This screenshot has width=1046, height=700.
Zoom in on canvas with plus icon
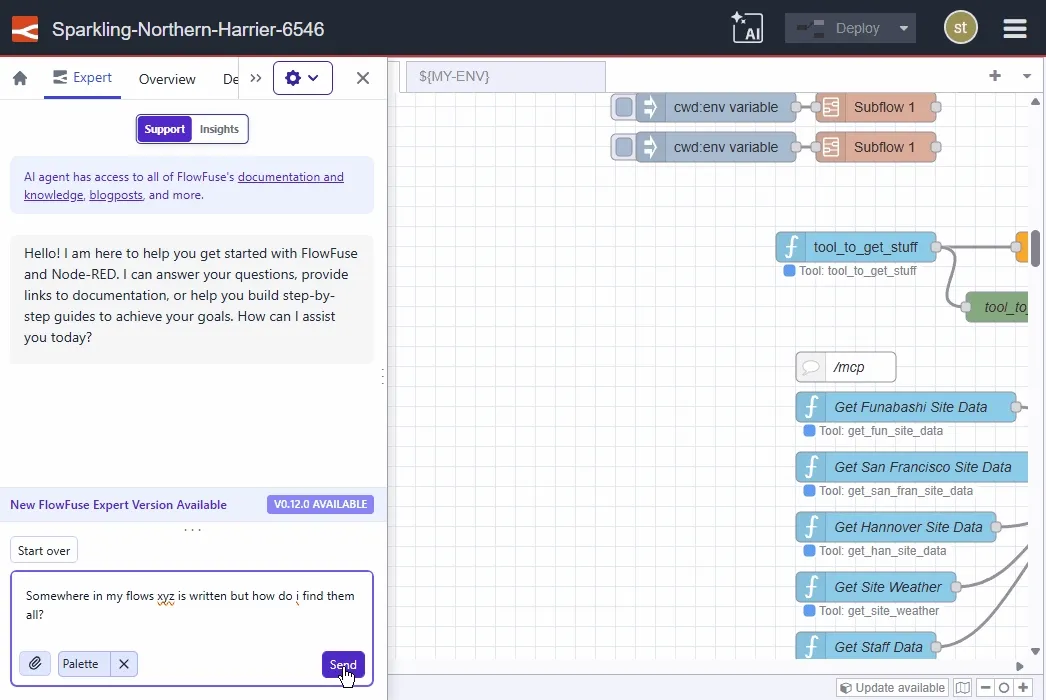[x=1023, y=688]
